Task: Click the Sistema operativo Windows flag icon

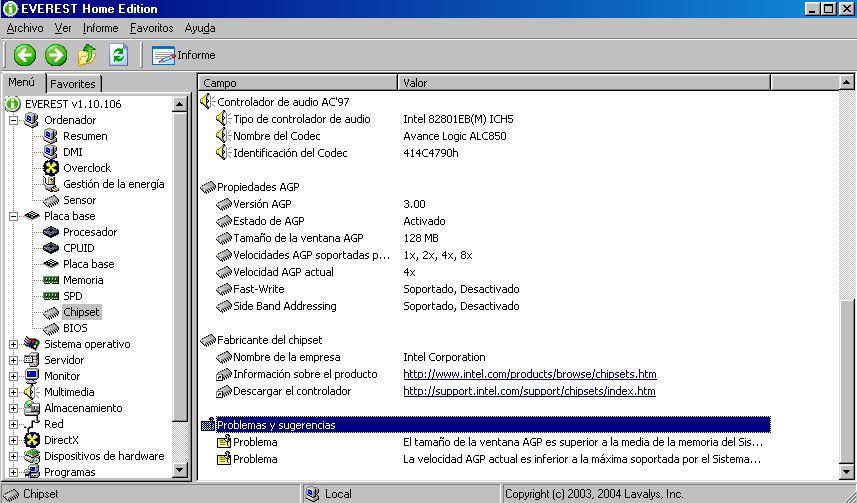Action: (x=32, y=344)
